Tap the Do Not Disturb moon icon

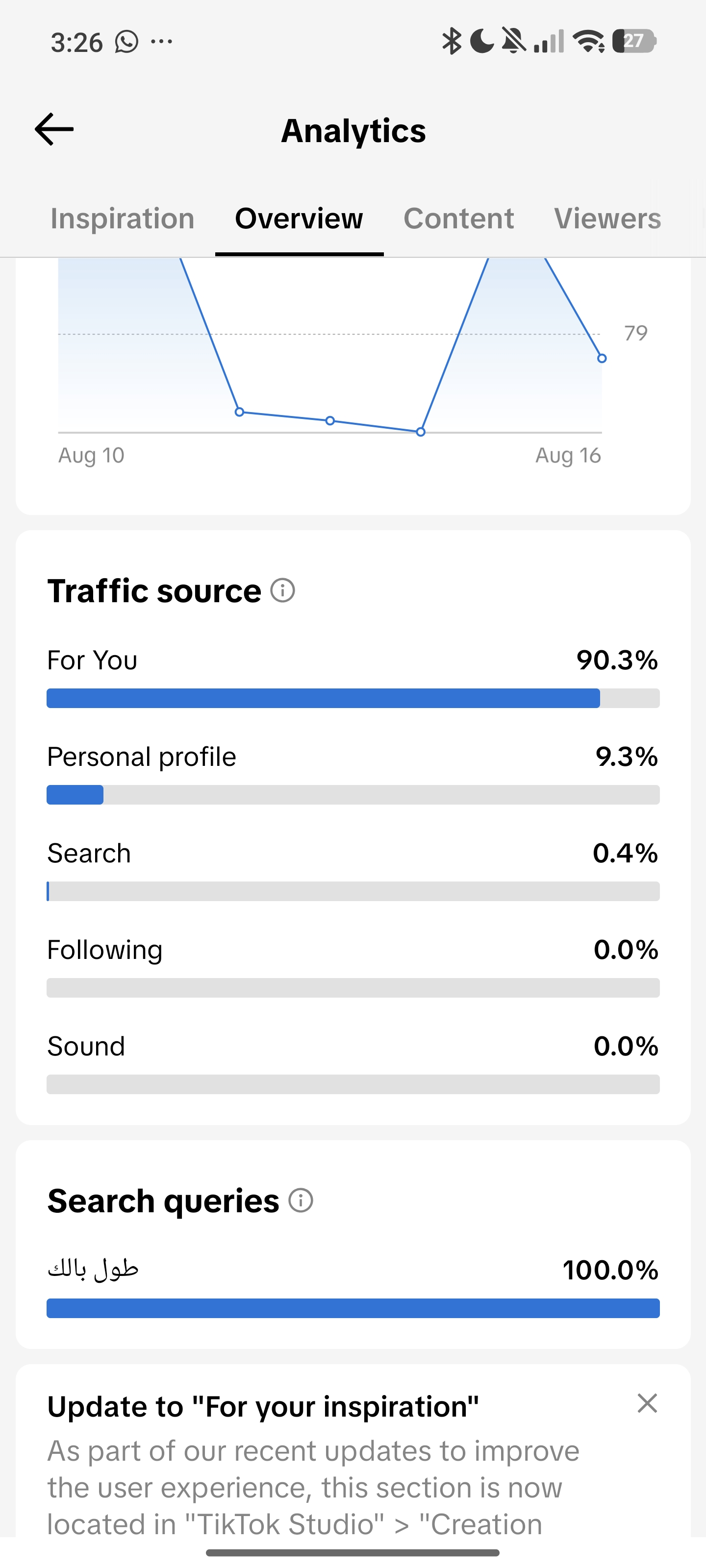pyautogui.click(x=482, y=41)
